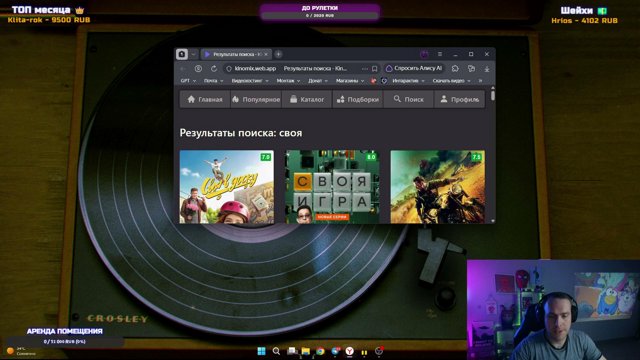
Task: Expand the 'Интерактив' bookmarks folder
Action: (408, 81)
